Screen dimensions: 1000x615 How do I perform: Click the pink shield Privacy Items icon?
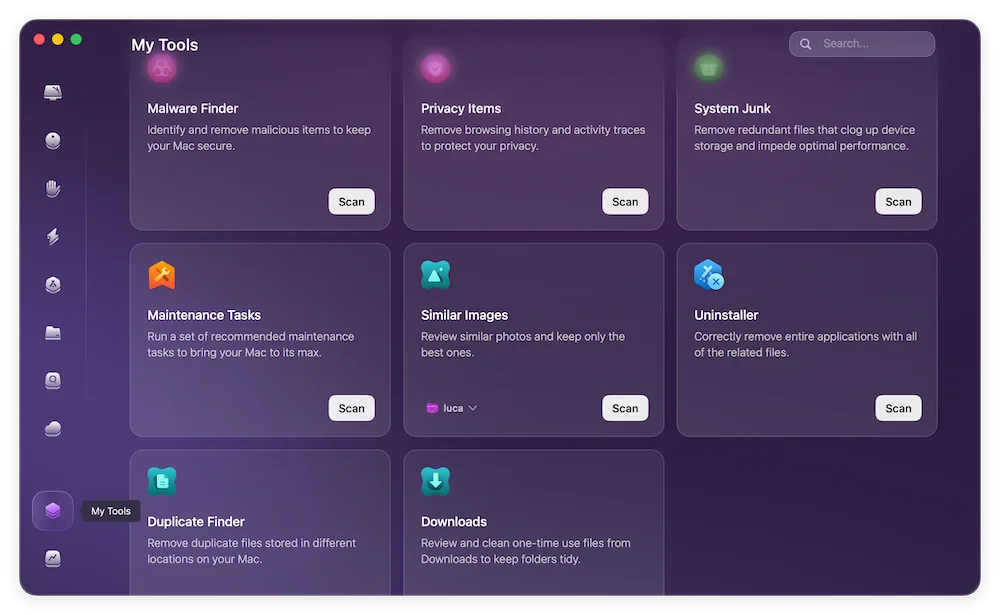436,68
